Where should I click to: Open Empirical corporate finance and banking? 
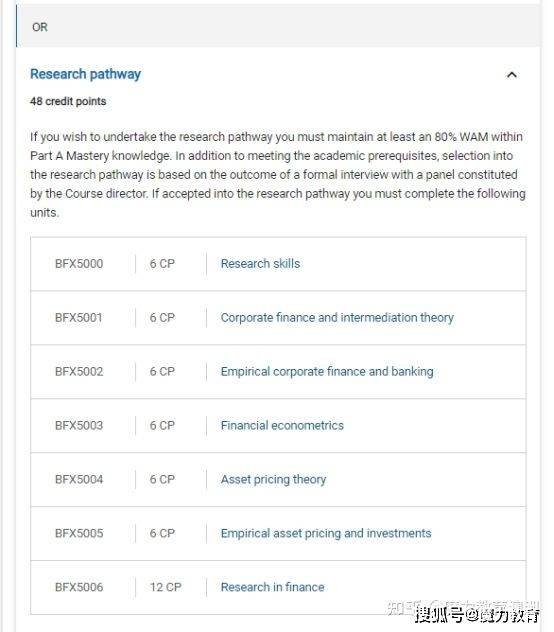[x=327, y=372]
